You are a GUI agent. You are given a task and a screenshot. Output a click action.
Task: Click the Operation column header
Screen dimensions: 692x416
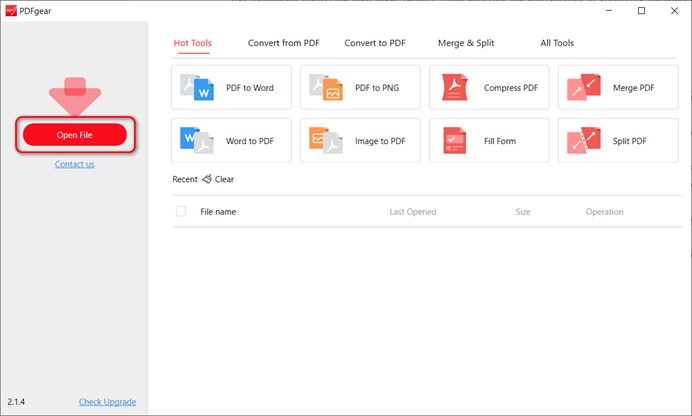pyautogui.click(x=604, y=212)
